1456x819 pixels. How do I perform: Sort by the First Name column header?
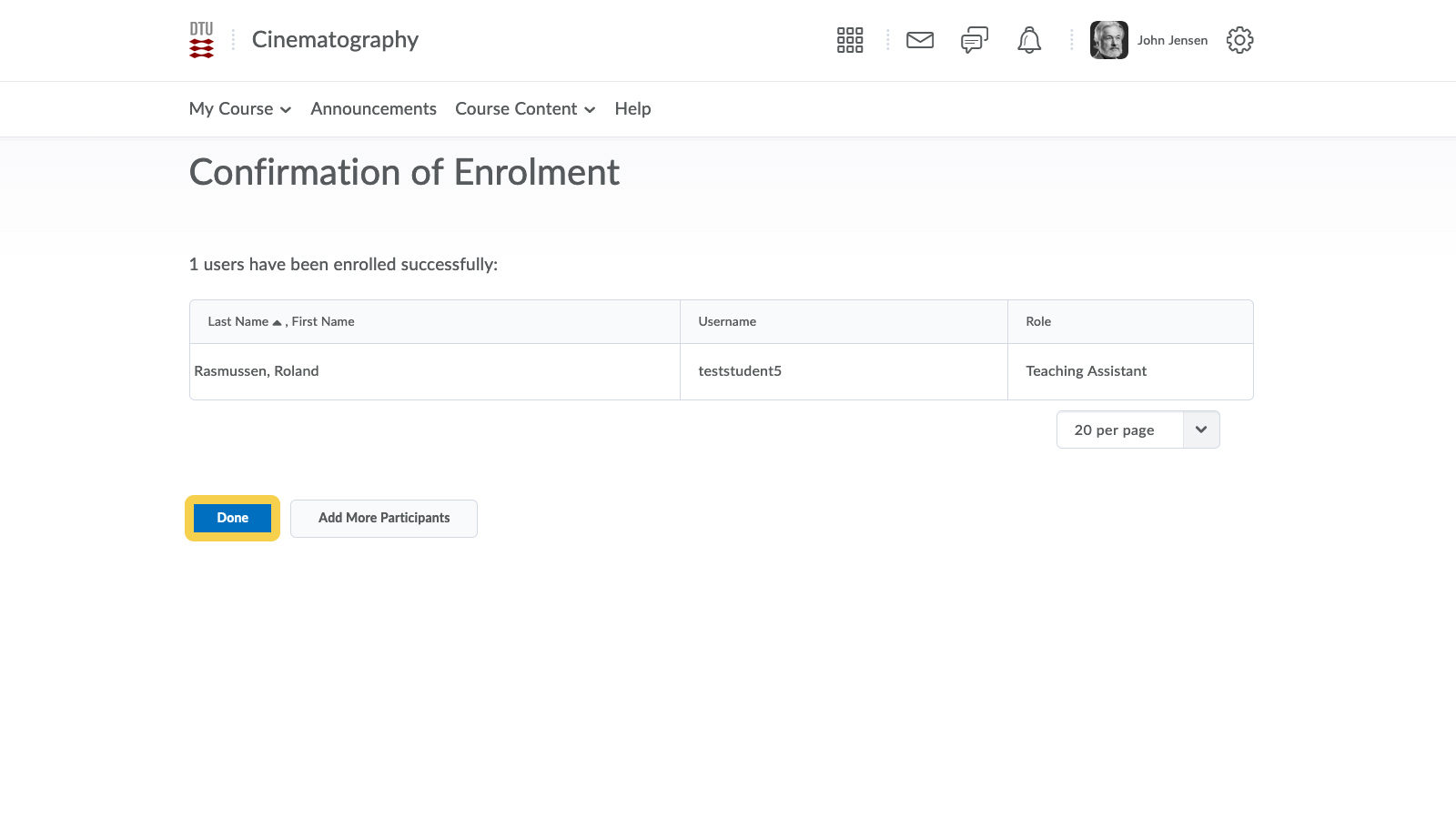click(x=323, y=322)
